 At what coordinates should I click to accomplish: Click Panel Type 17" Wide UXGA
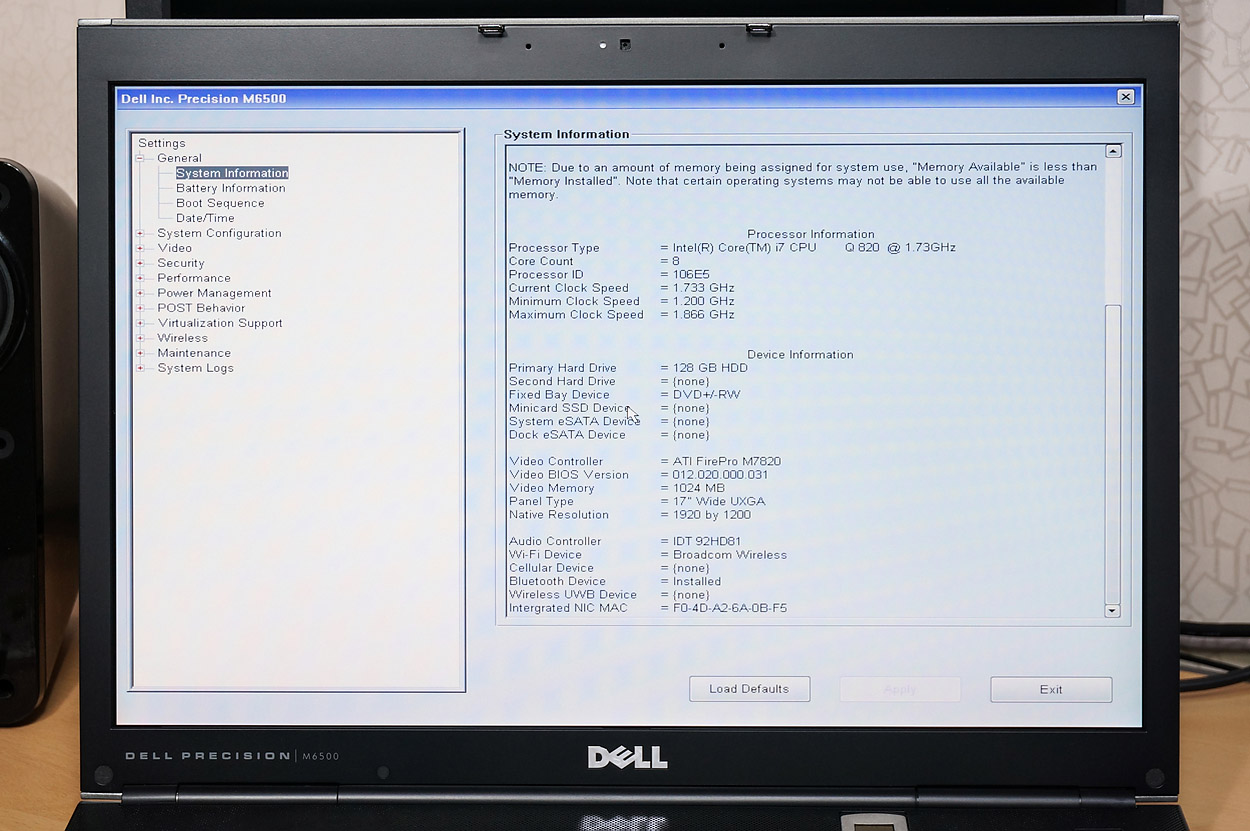(x=637, y=501)
